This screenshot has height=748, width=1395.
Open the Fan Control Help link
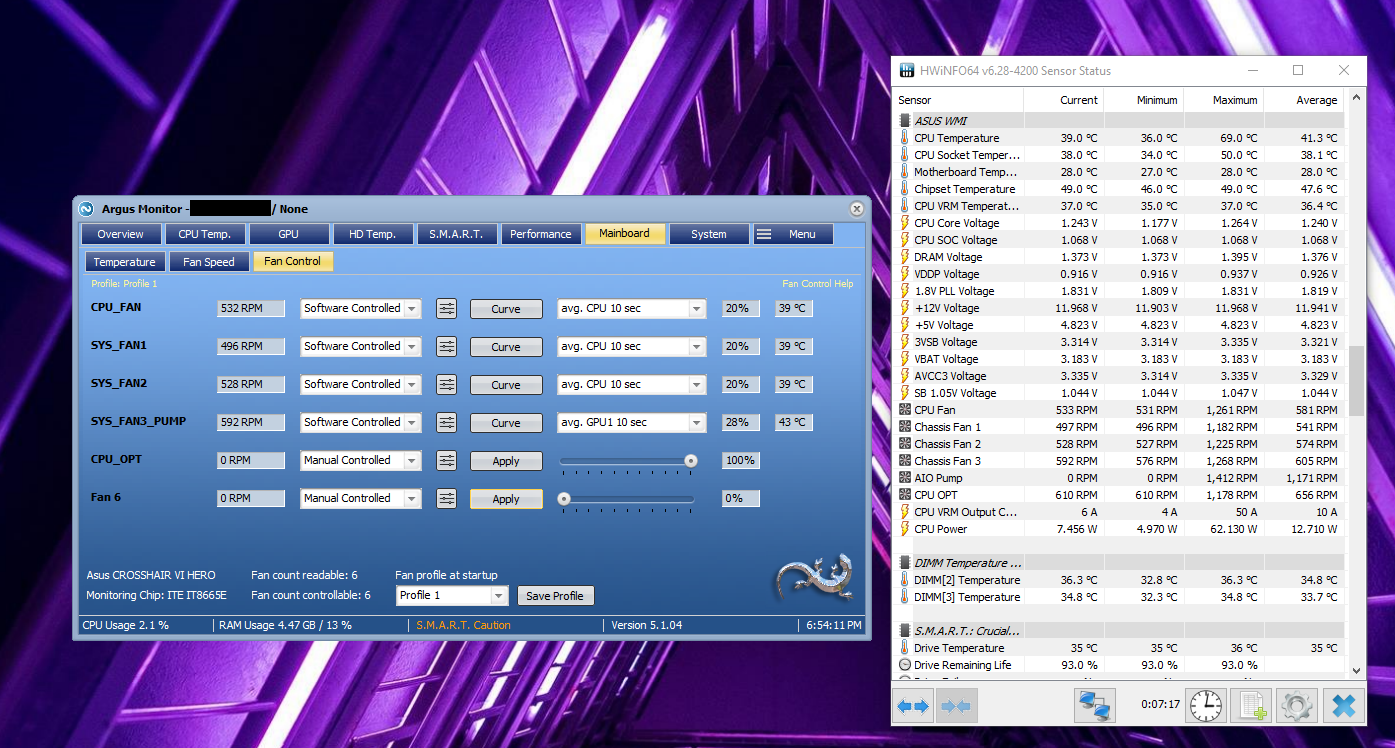(818, 284)
